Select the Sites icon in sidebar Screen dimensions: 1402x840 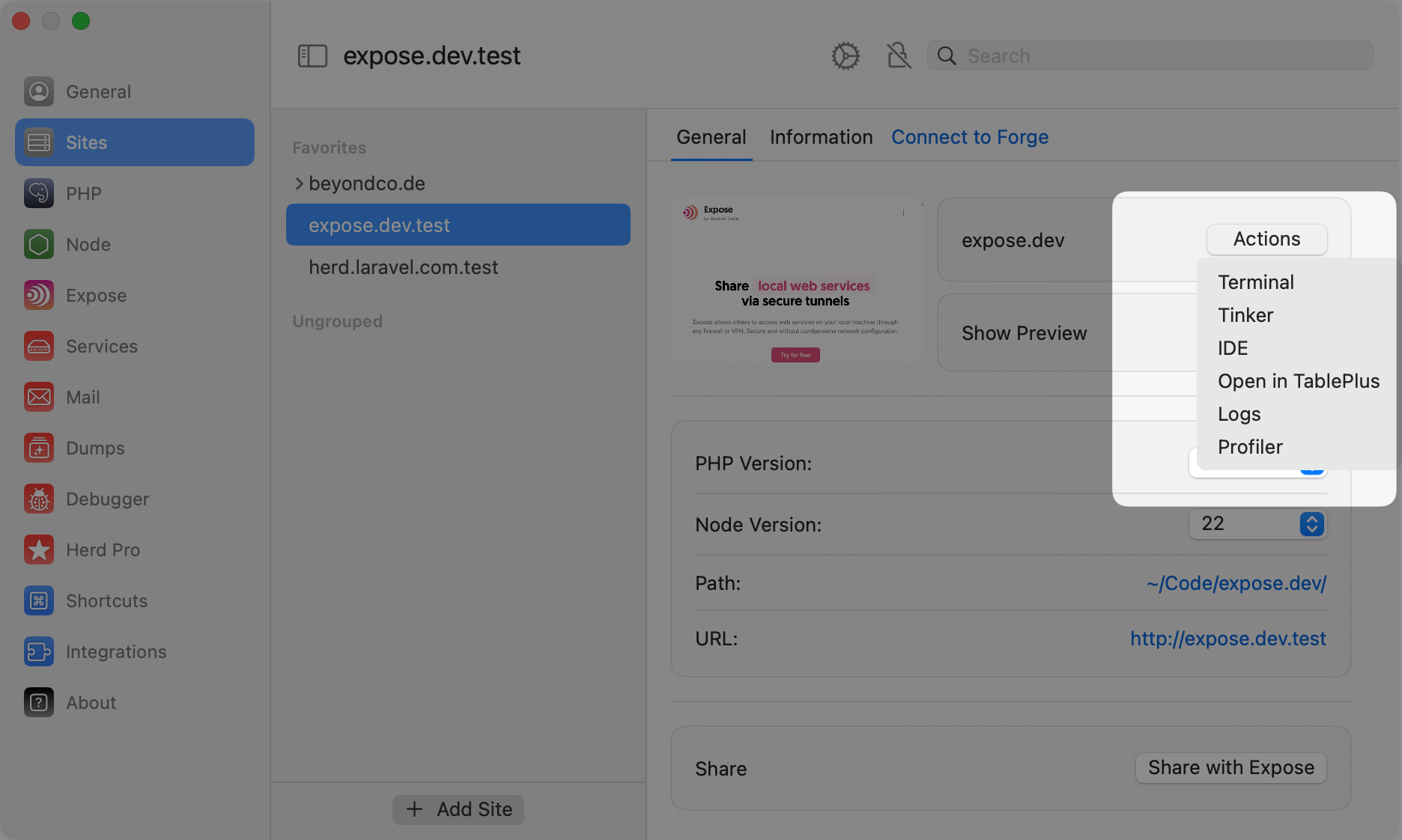click(39, 142)
